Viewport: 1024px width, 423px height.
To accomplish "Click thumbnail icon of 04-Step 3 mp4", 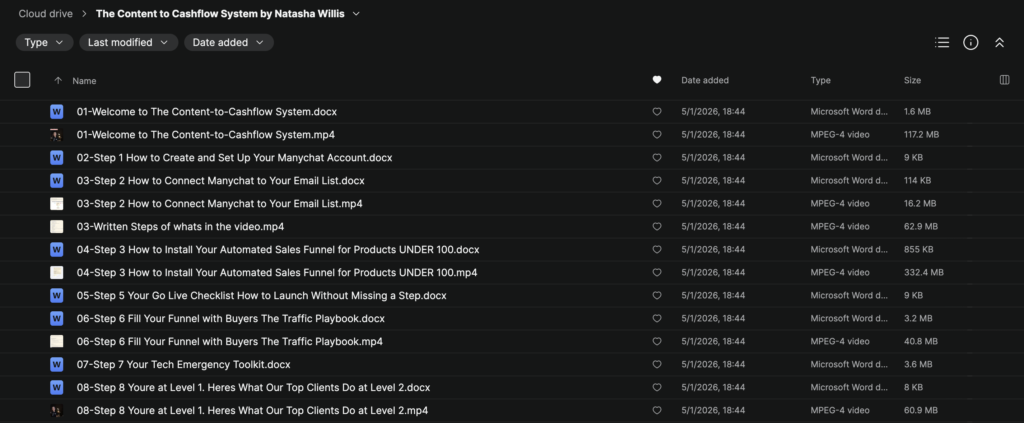I will 57,272.
